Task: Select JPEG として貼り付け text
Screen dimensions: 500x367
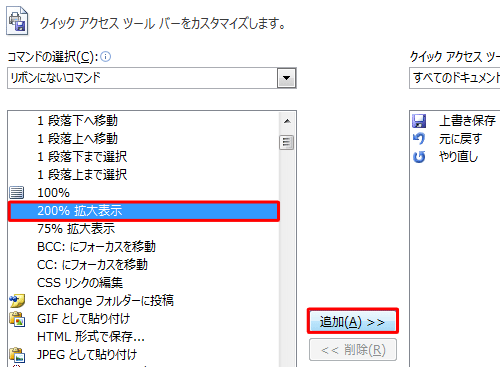Action: tap(87, 355)
